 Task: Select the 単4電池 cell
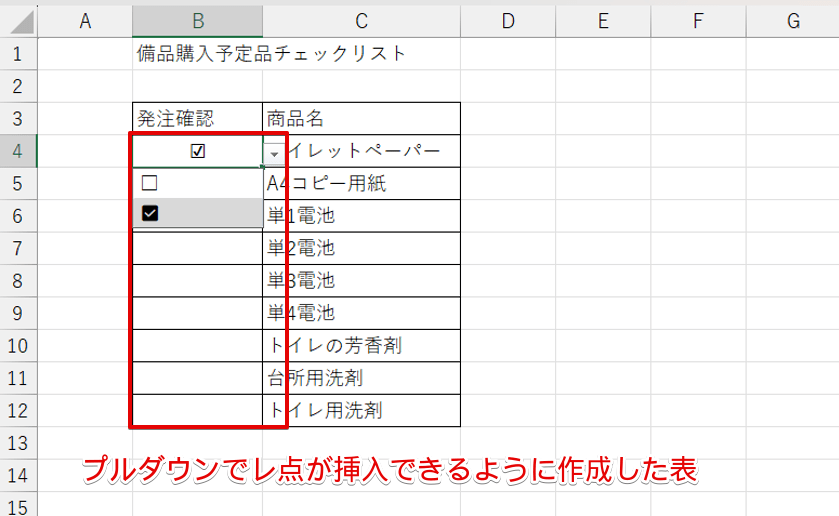click(x=361, y=313)
